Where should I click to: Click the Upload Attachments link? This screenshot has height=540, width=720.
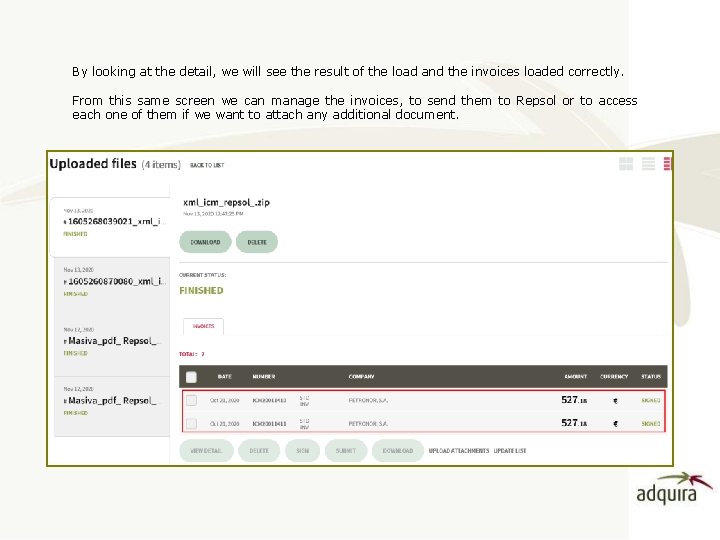[459, 451]
